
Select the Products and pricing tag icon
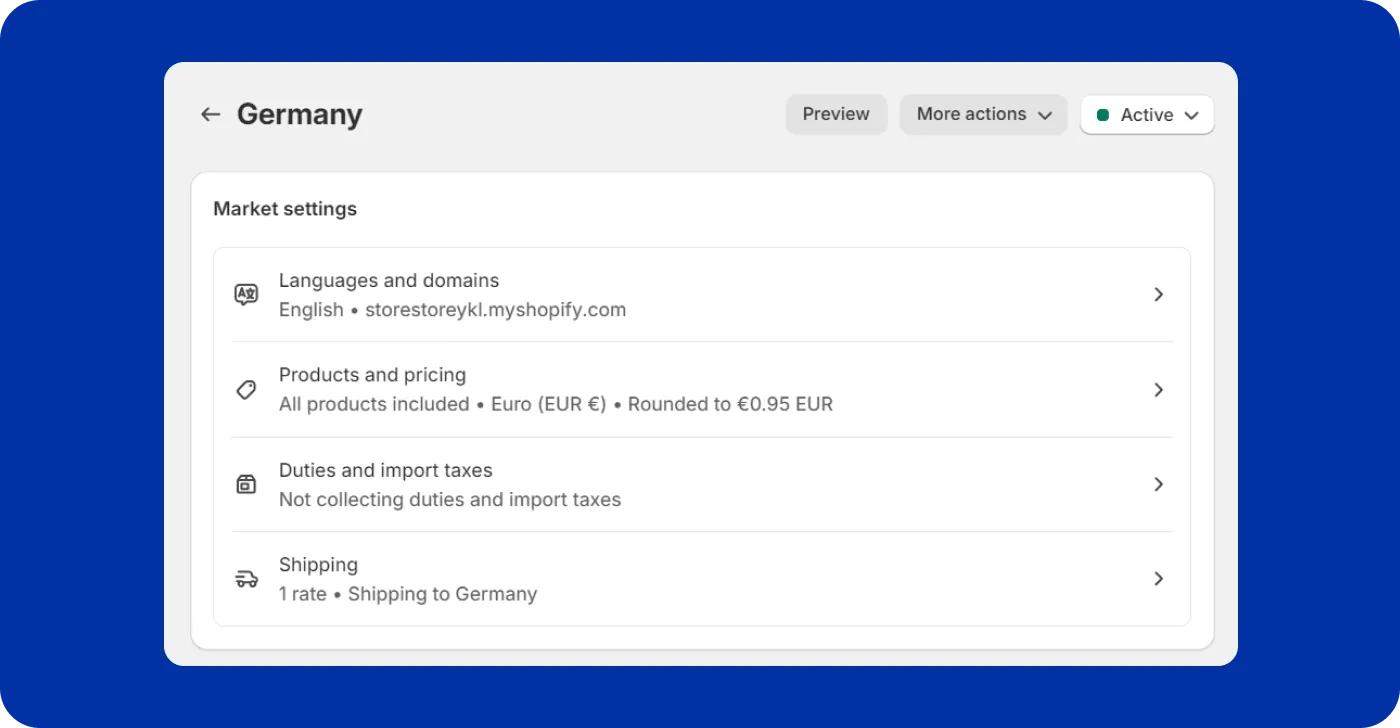pyautogui.click(x=246, y=389)
